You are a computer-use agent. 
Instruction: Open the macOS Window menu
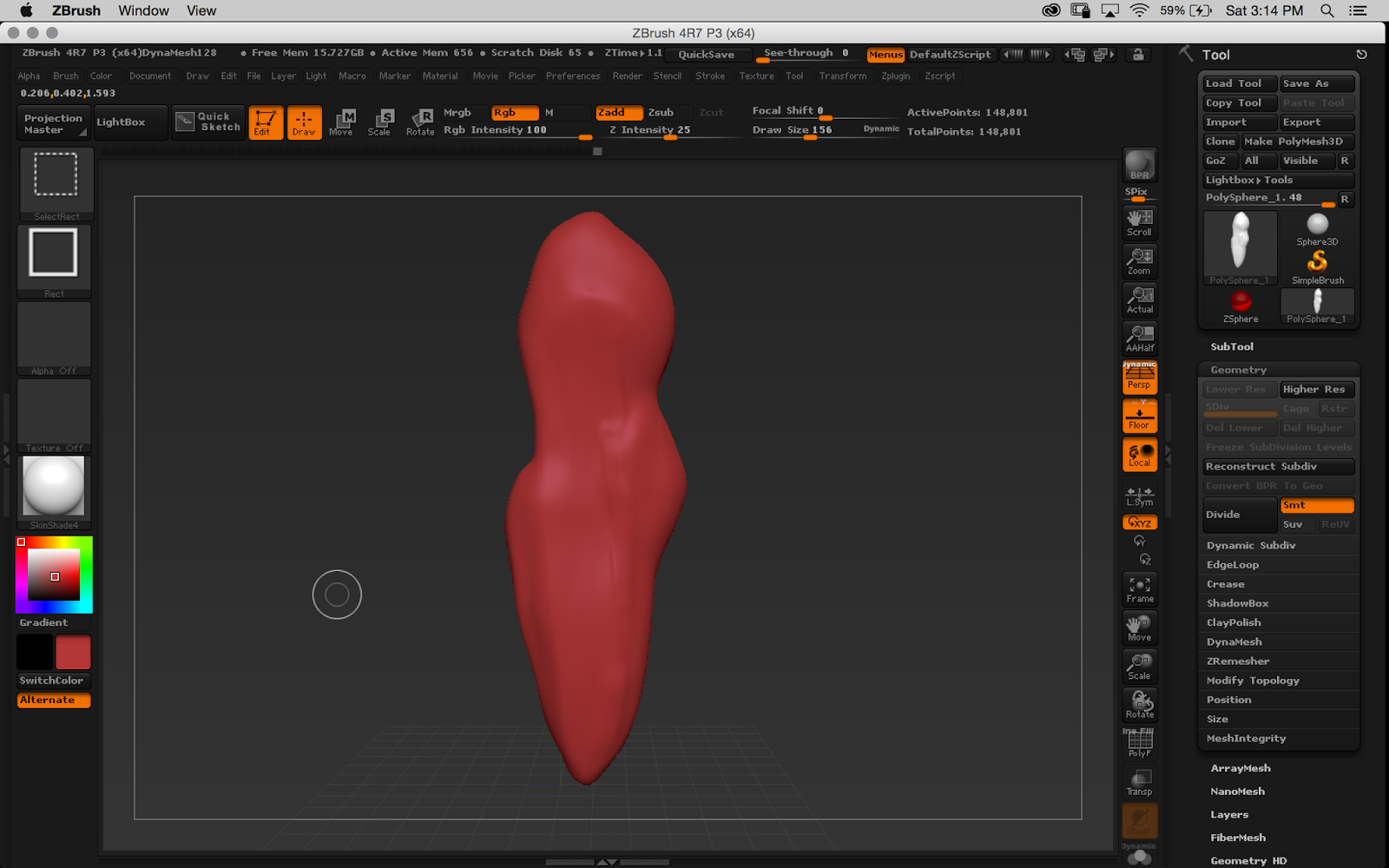(143, 10)
